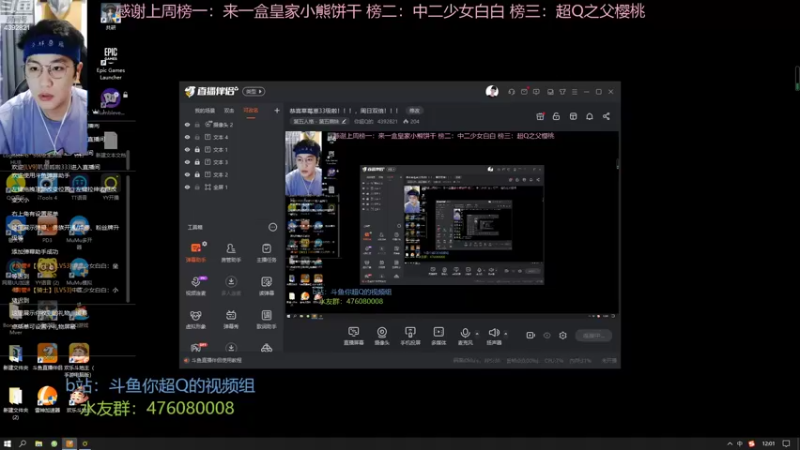Add a 摄像头 camera source
This screenshot has width=800, height=450.
click(382, 336)
